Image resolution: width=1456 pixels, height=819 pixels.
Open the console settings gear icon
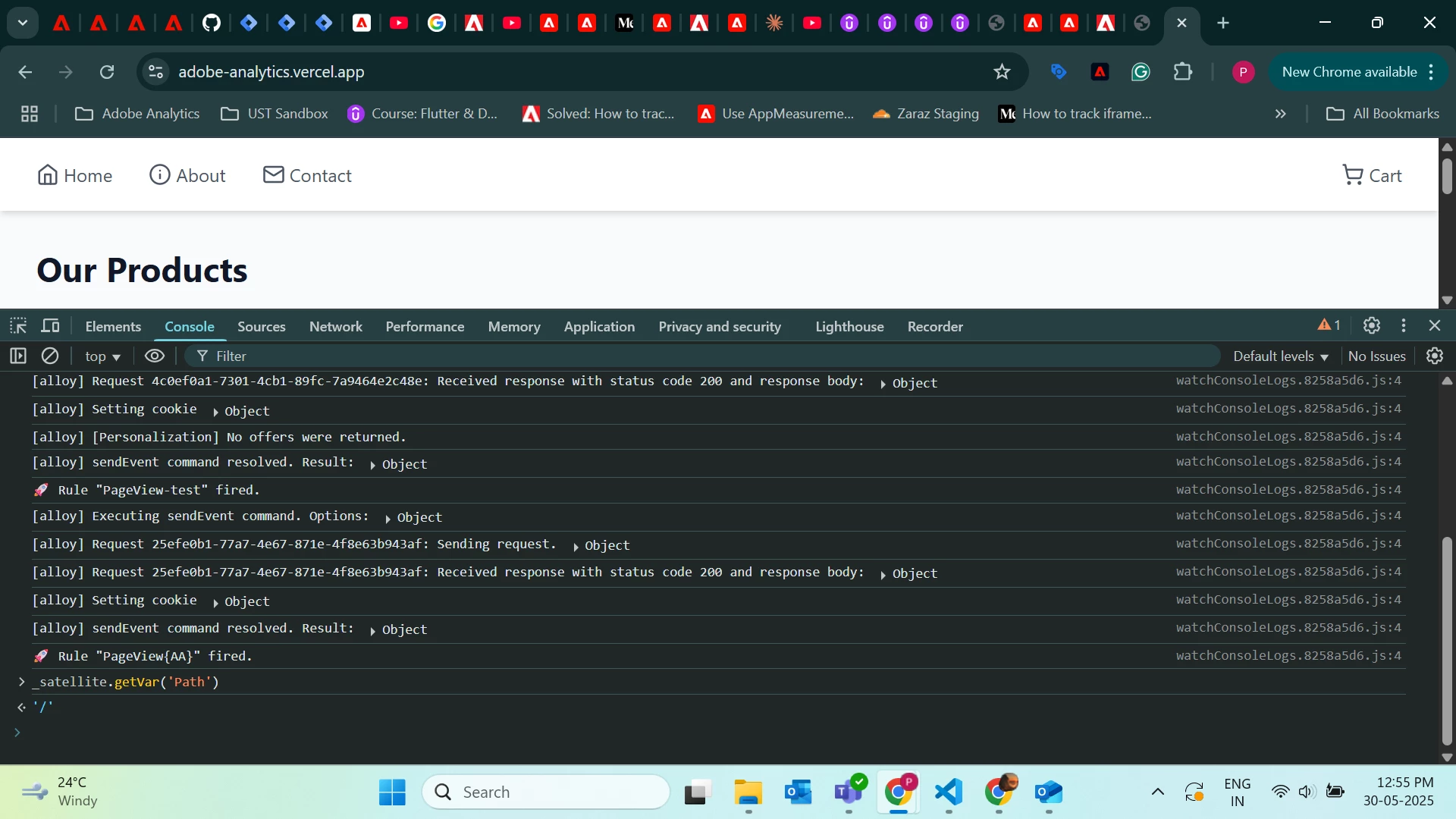point(1434,356)
